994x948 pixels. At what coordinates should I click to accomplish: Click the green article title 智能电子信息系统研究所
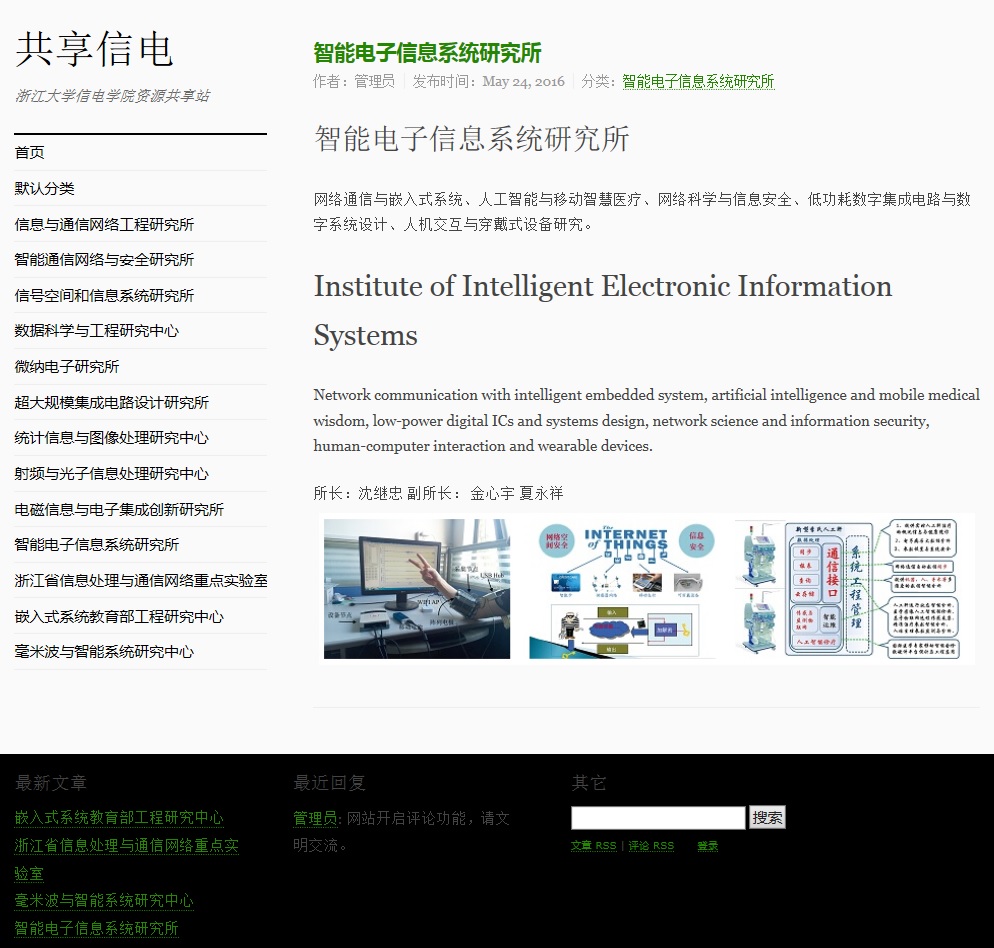click(x=427, y=53)
